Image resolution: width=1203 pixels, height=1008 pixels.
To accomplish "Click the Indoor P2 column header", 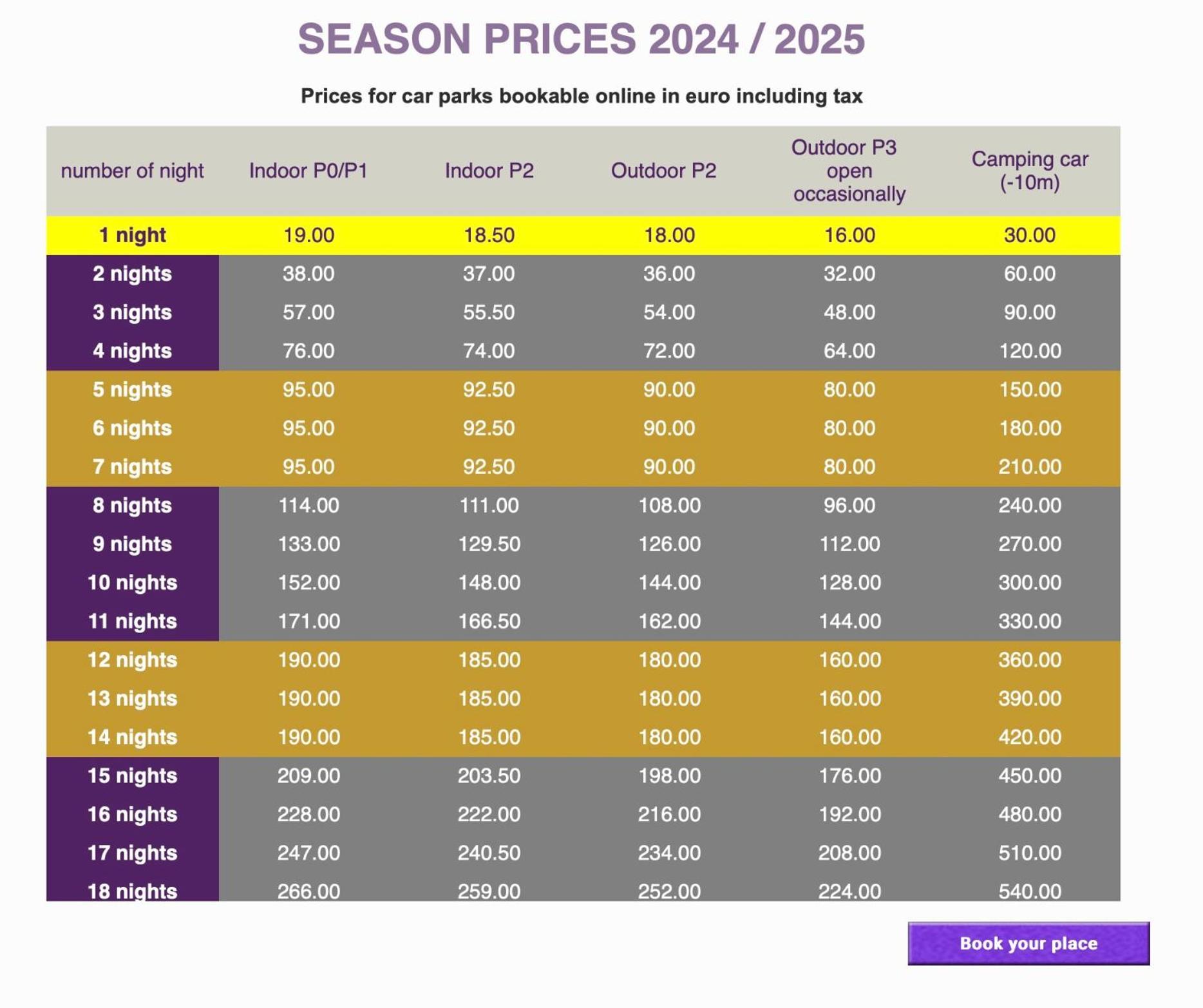I will click(x=489, y=171).
